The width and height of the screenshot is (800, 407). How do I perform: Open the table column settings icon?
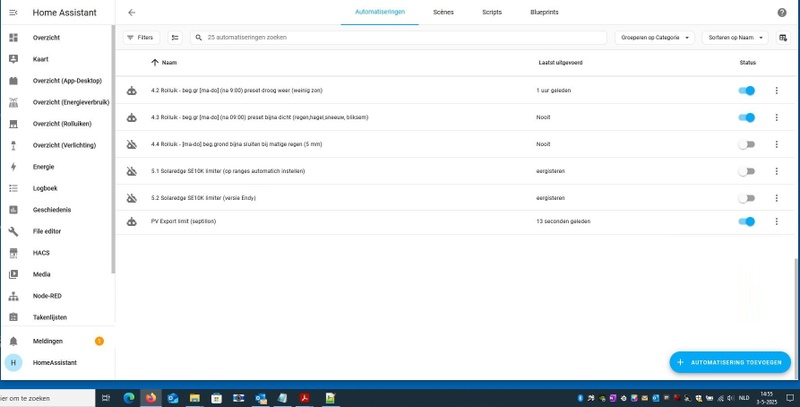[783, 38]
